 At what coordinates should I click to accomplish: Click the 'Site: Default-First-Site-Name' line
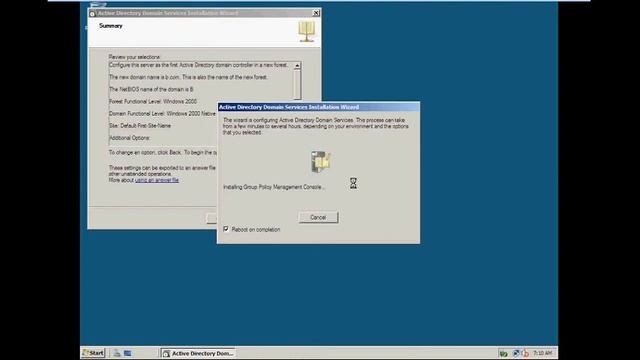click(140, 126)
